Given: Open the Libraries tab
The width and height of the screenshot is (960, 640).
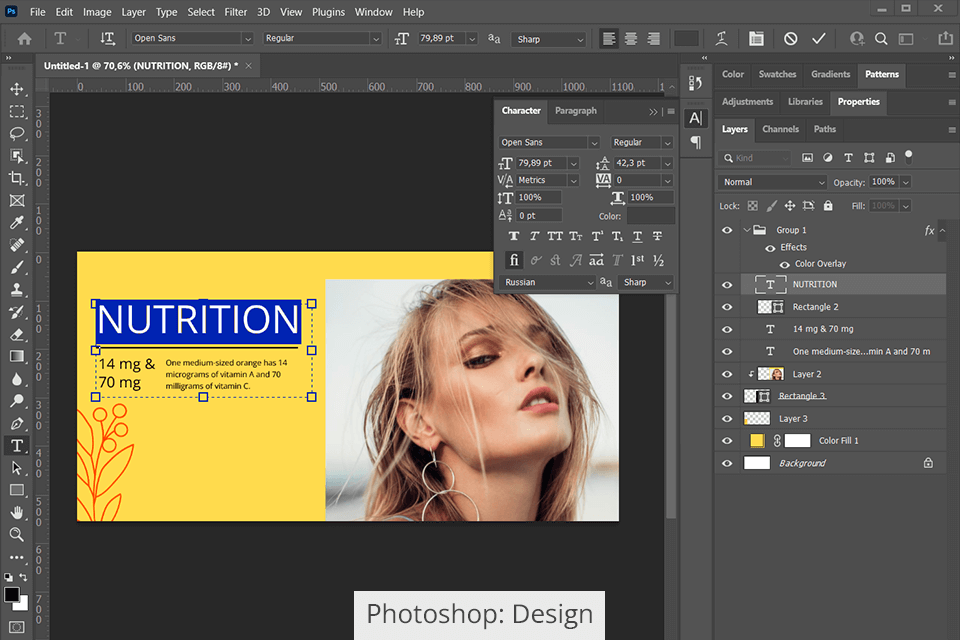Looking at the screenshot, I should pos(805,102).
